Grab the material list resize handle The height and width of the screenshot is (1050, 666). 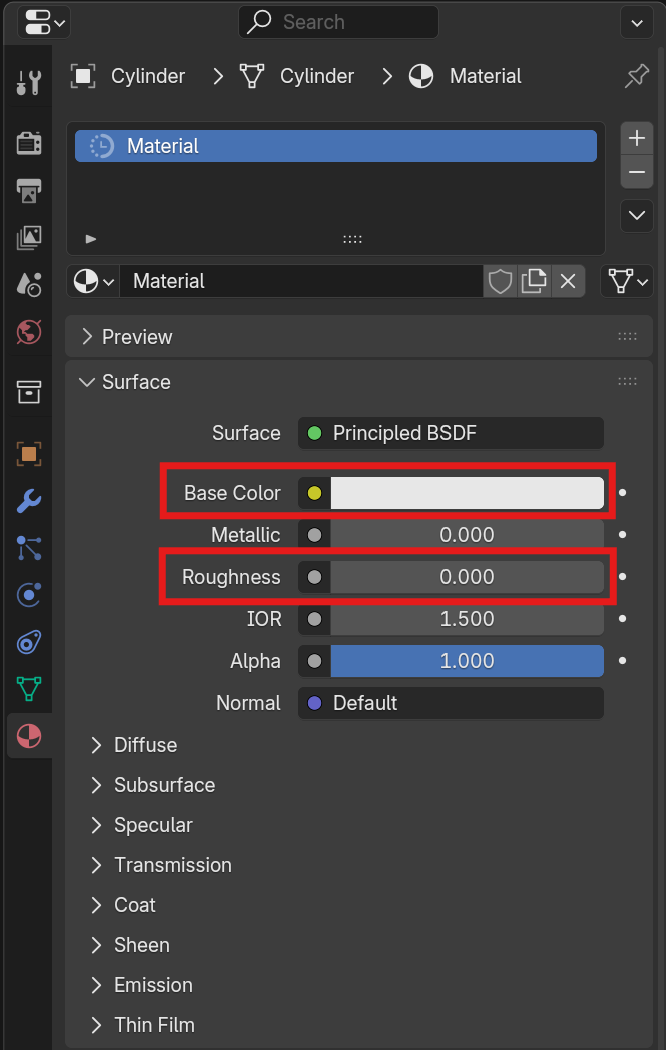tap(353, 239)
